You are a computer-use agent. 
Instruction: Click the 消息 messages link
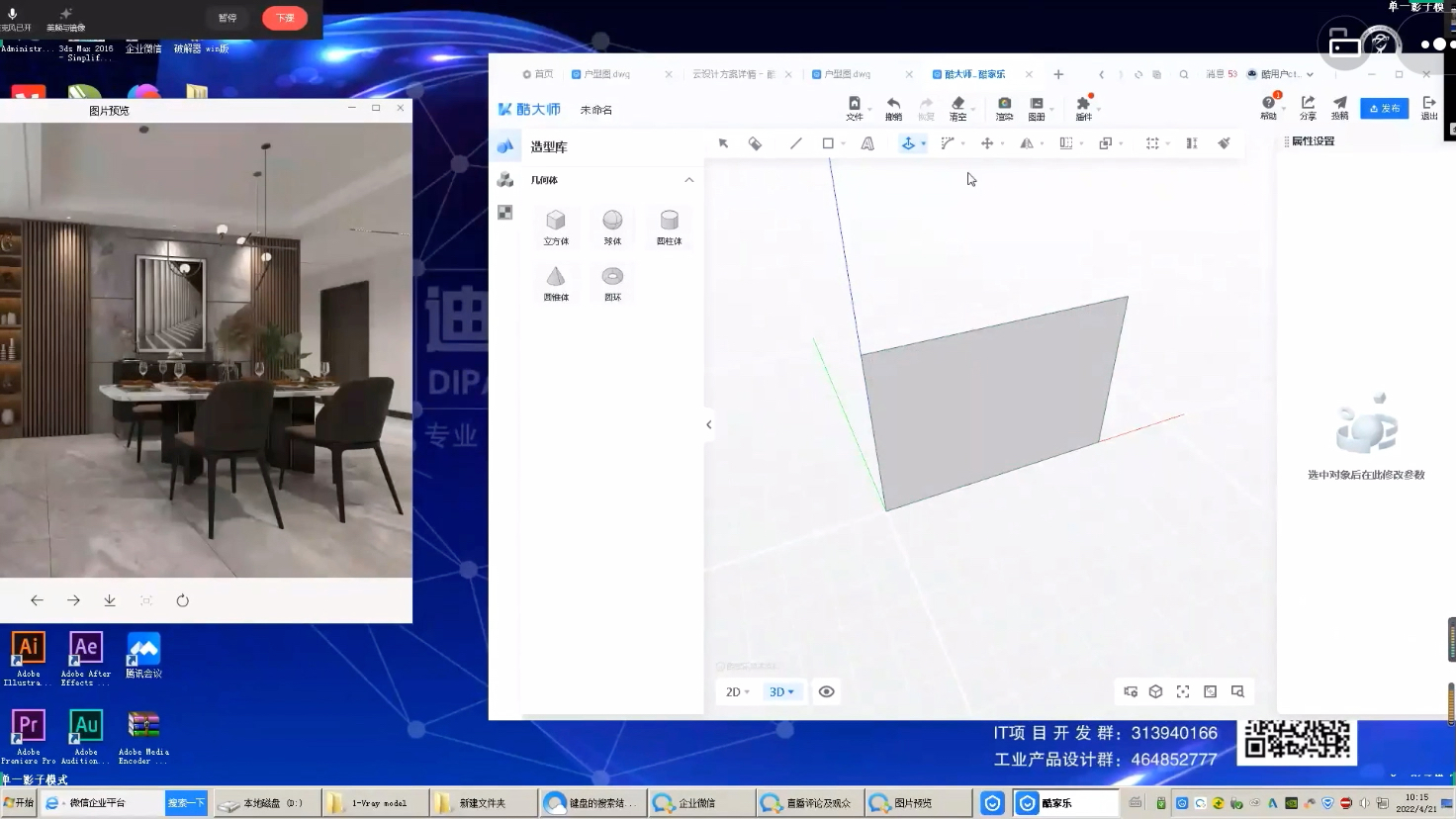pyautogui.click(x=1221, y=74)
